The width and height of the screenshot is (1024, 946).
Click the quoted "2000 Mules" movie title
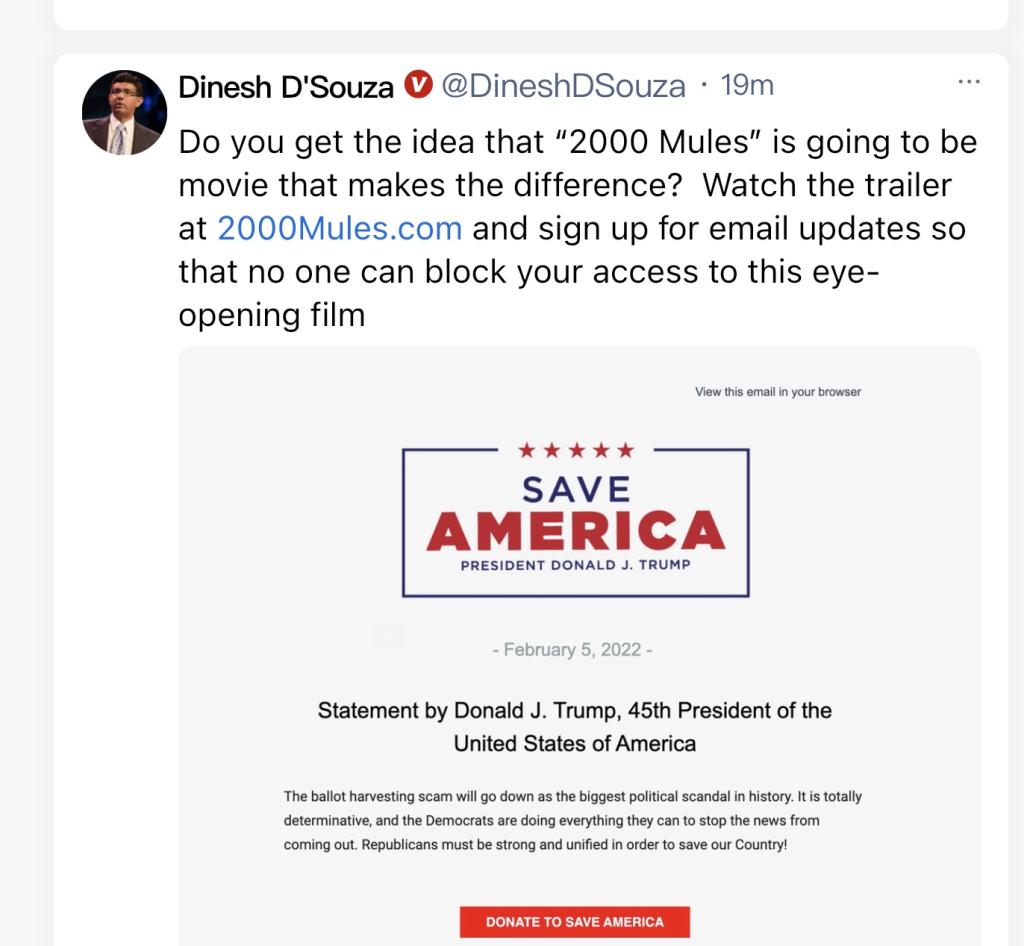(654, 142)
